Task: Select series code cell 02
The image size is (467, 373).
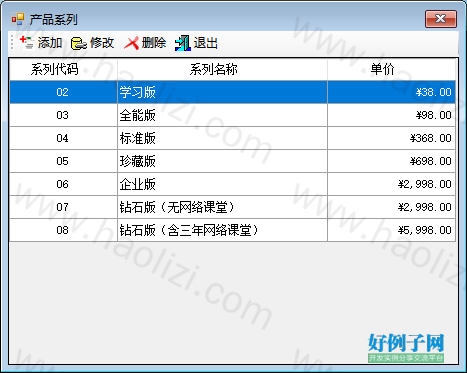Action: pos(63,92)
